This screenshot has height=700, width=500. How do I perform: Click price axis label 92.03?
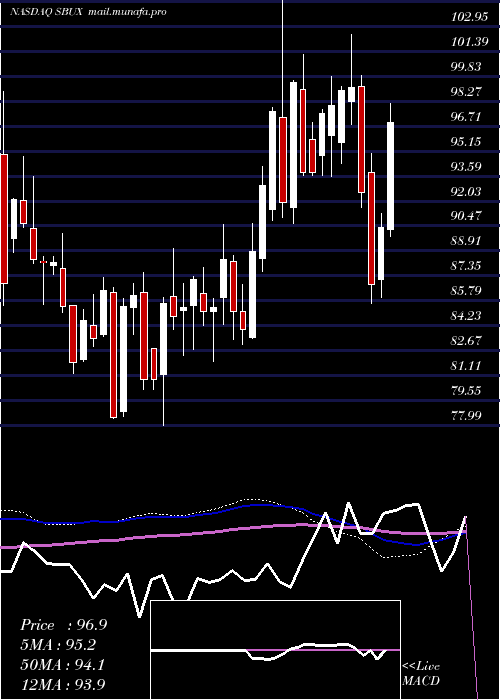(467, 192)
